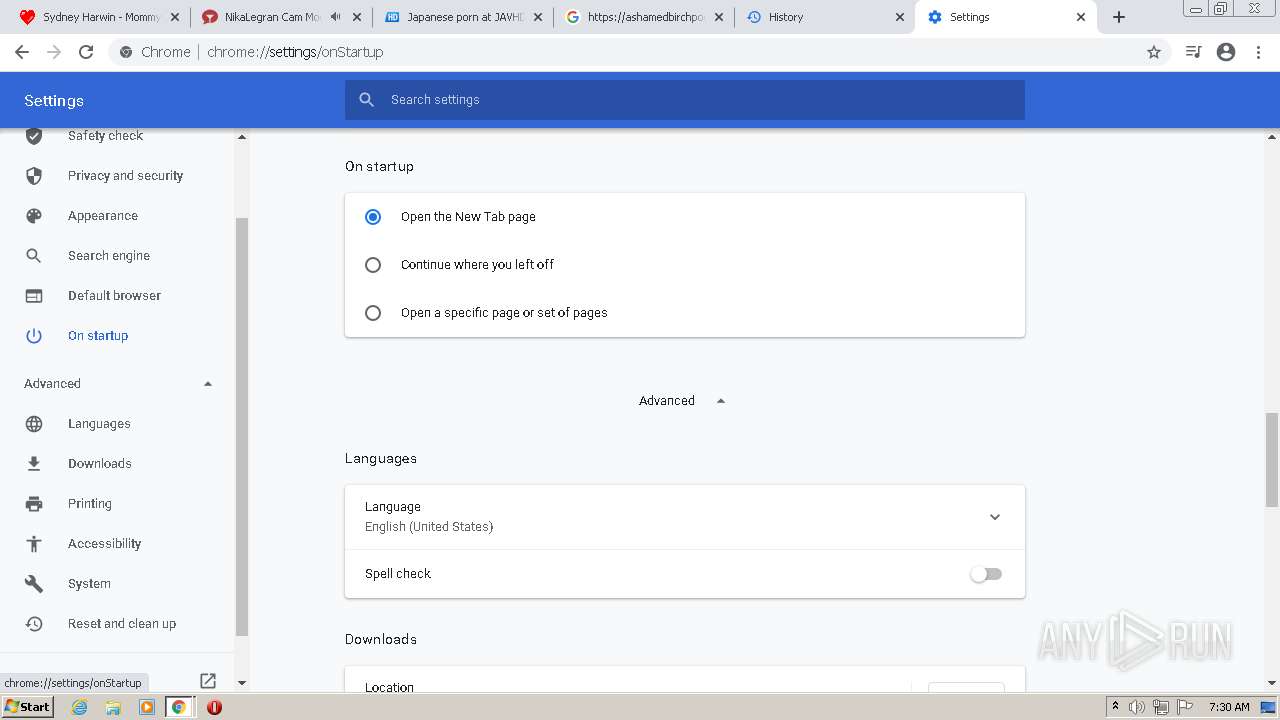This screenshot has width=1280, height=720.
Task: Click the clock showing 7:30 AM
Action: (x=1229, y=707)
